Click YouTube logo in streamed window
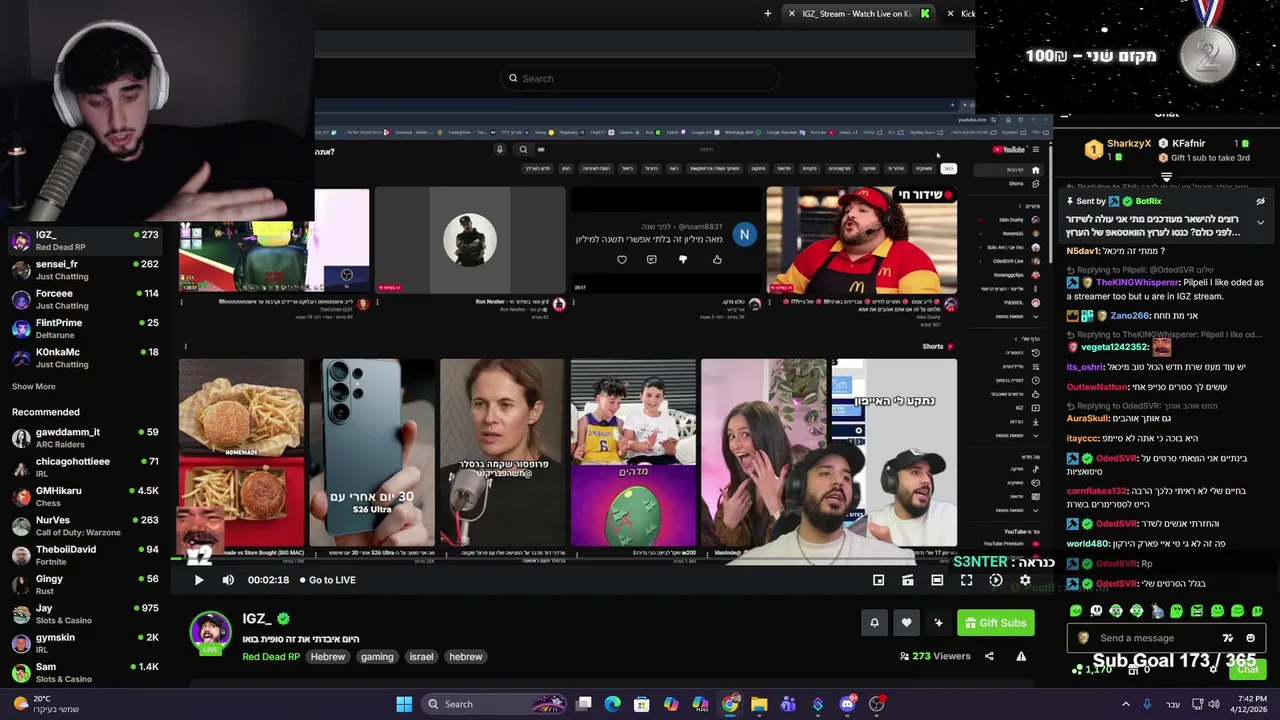1280x720 pixels. [1009, 150]
